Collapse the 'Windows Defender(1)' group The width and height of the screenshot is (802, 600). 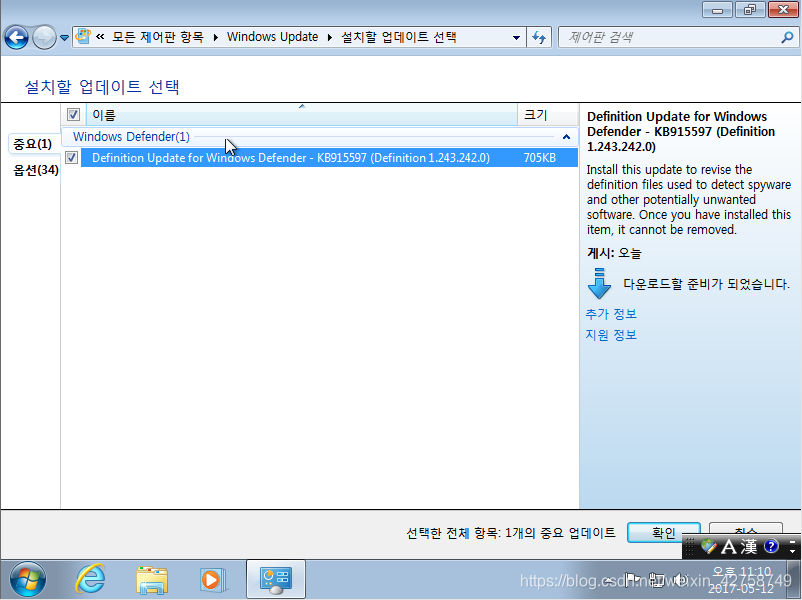(x=566, y=137)
